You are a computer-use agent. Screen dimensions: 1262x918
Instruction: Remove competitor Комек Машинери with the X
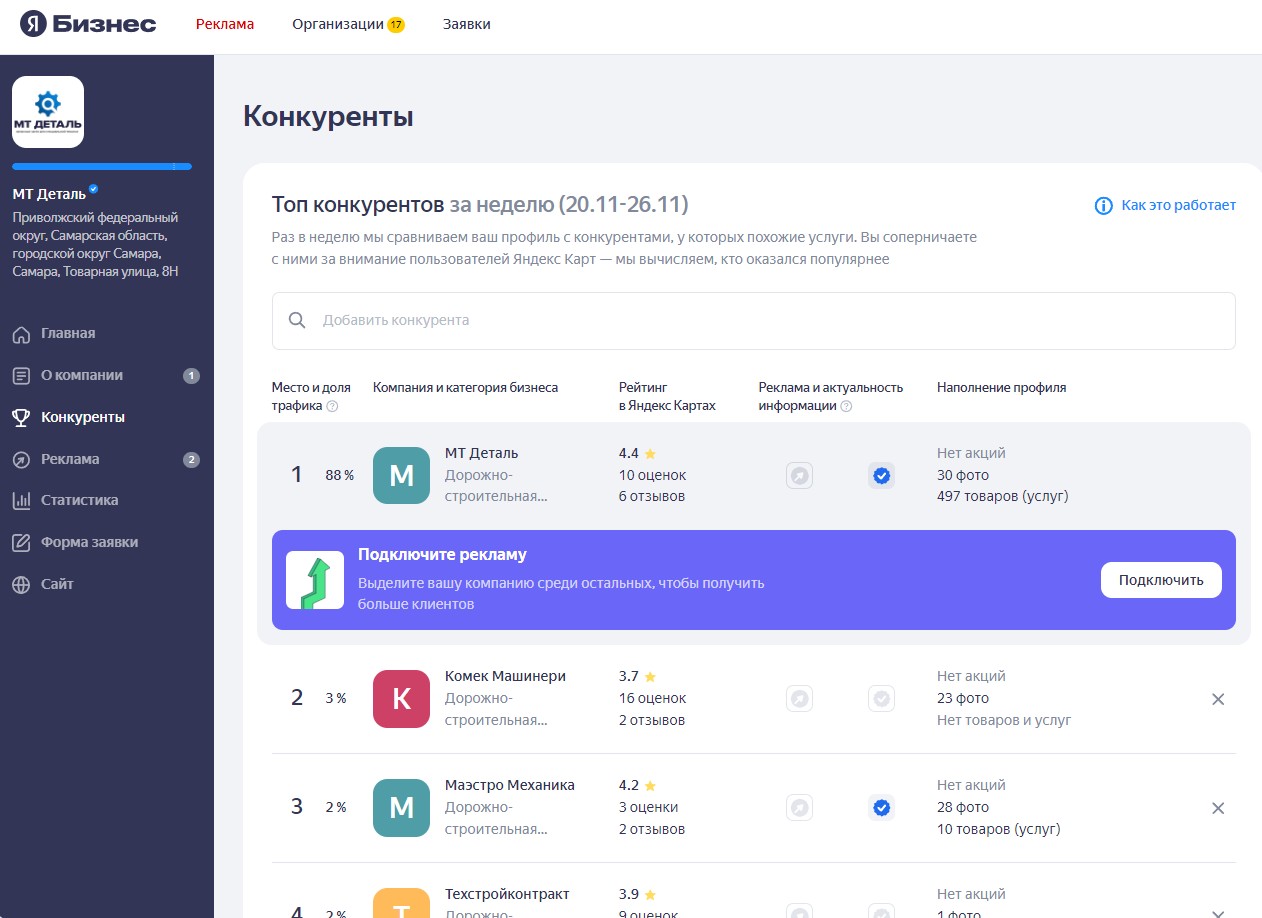pos(1218,699)
